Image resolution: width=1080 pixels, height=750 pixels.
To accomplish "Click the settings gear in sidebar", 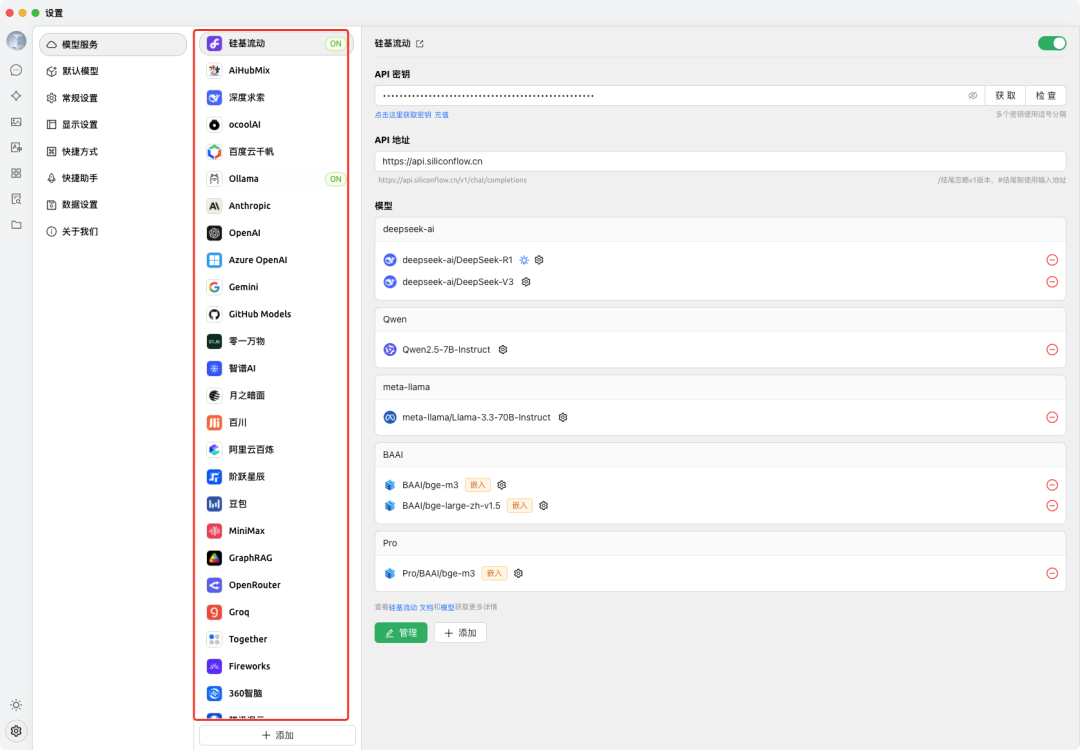I will (16, 731).
